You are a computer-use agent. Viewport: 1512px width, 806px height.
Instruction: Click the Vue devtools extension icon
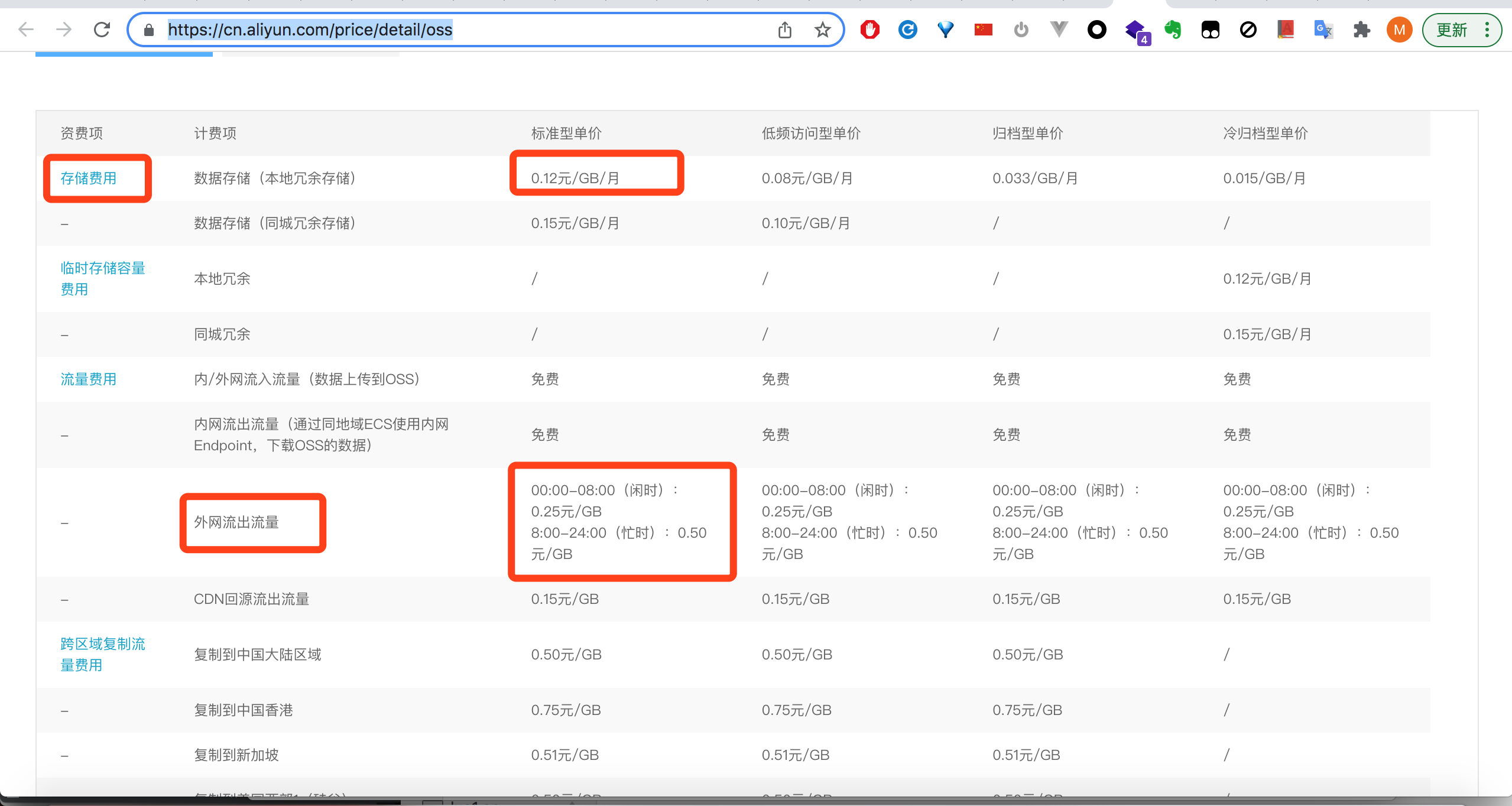pyautogui.click(x=1059, y=30)
